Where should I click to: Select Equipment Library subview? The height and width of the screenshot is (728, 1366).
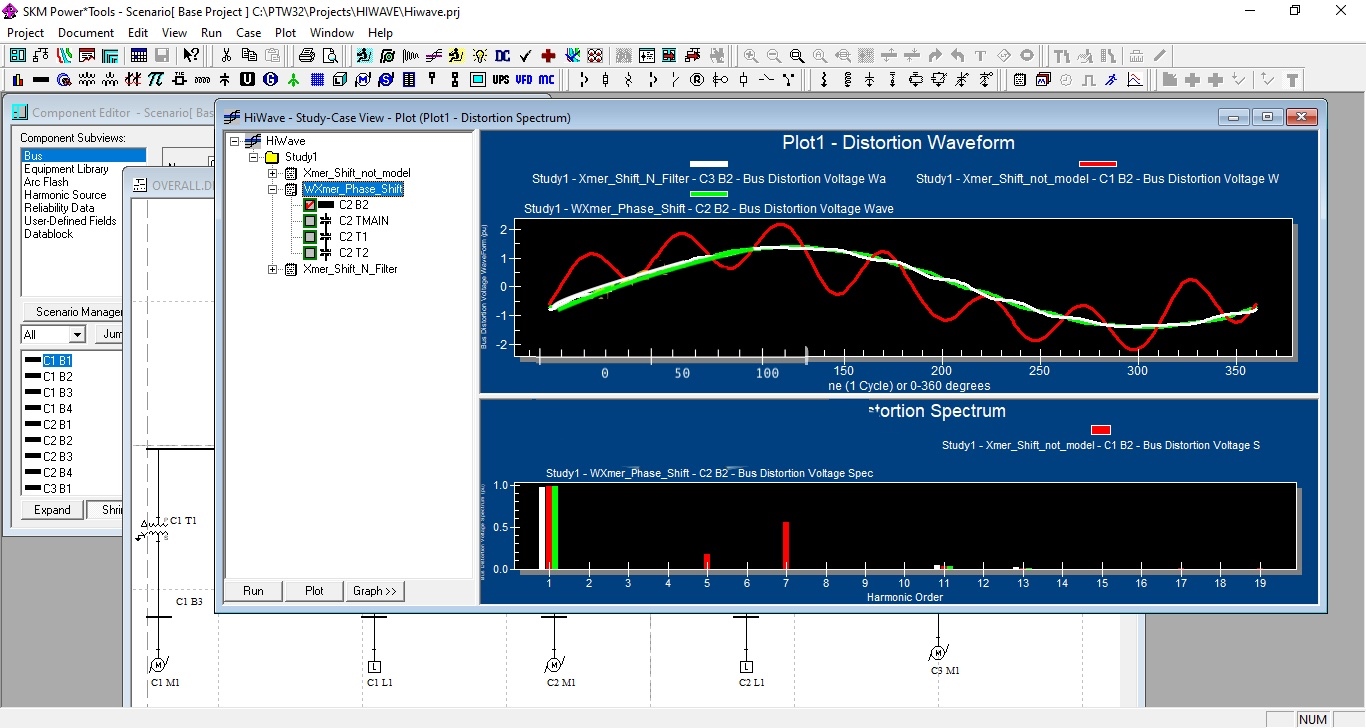[66, 169]
